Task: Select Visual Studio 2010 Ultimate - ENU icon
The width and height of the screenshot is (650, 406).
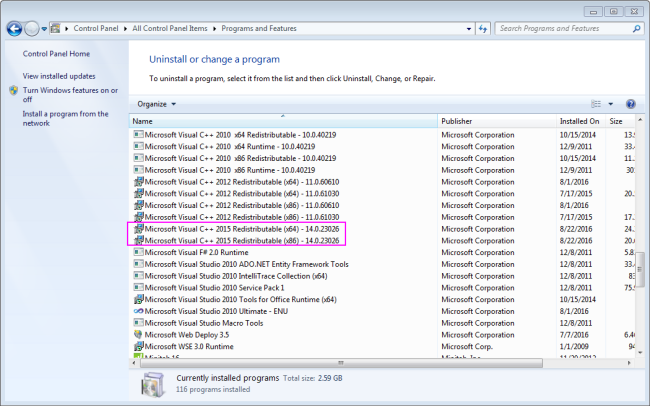Action: [138, 311]
